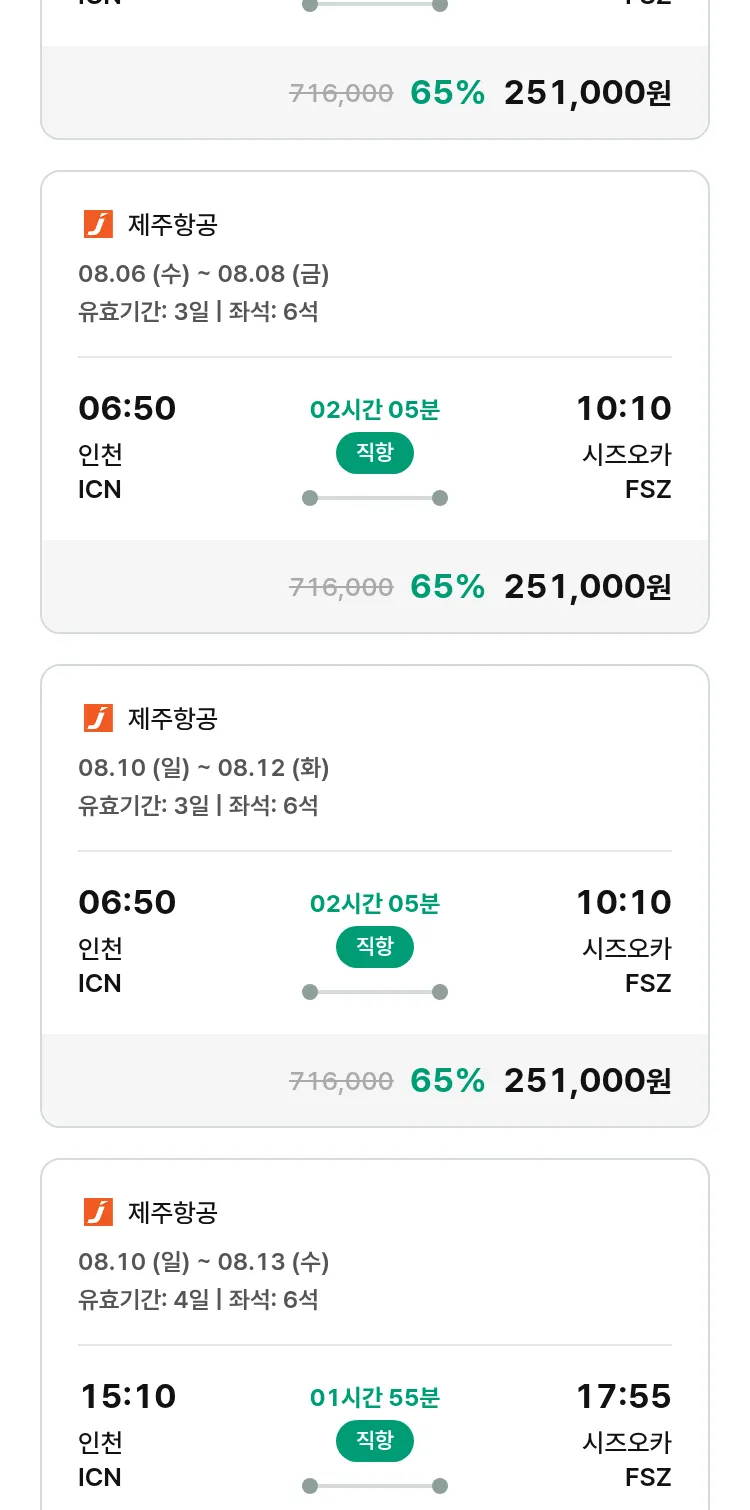750x1510 pixels.
Task: Click the Jeju Air logo on the 08.10–08.12 flight
Action: point(98,718)
